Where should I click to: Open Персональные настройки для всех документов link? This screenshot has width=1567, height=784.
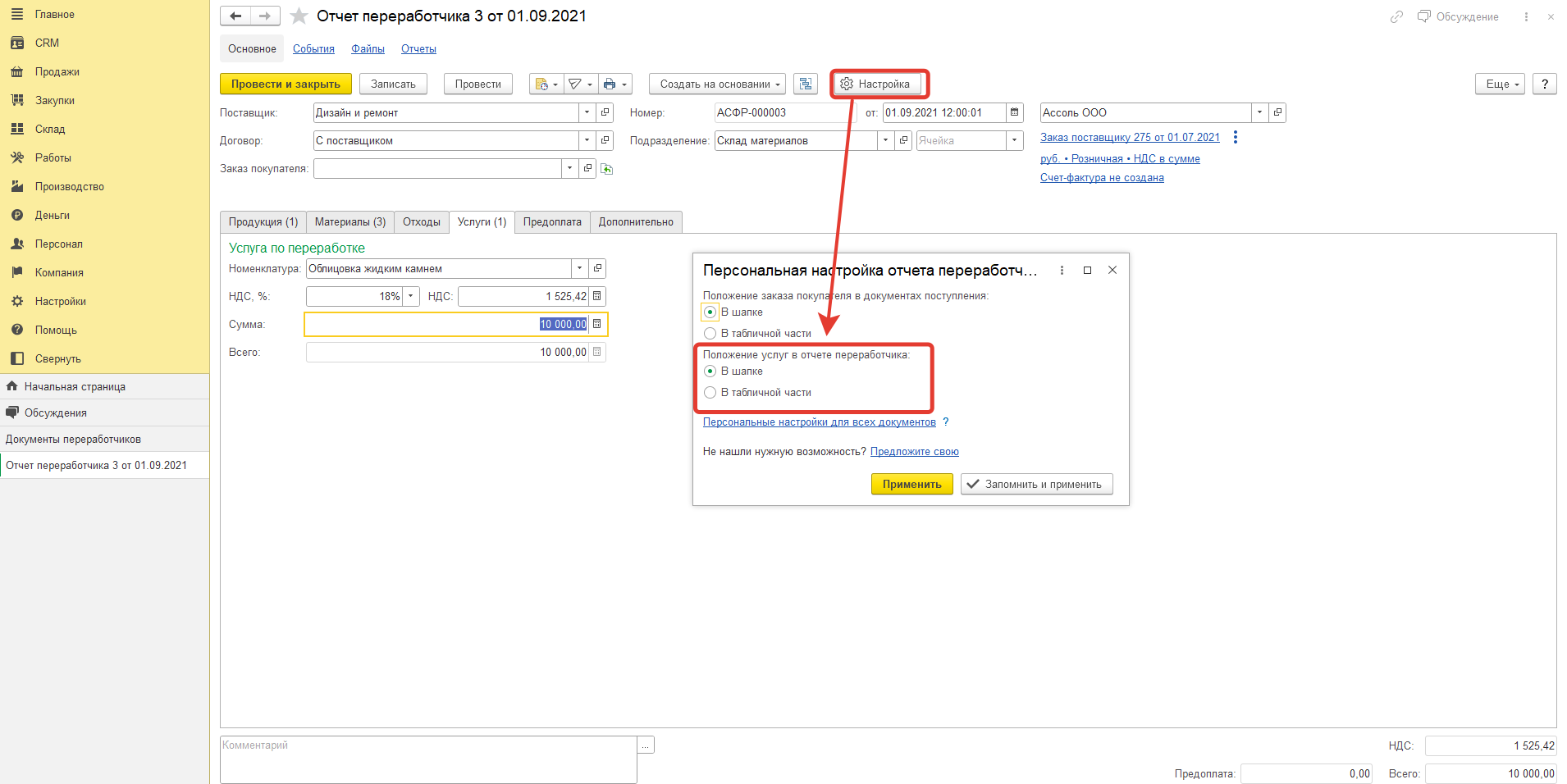pyautogui.click(x=819, y=422)
